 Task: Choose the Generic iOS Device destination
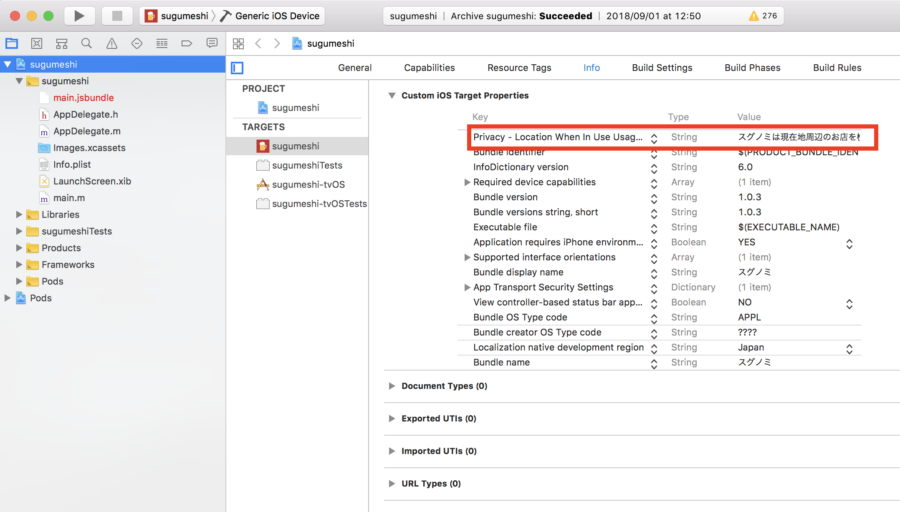tap(270, 16)
